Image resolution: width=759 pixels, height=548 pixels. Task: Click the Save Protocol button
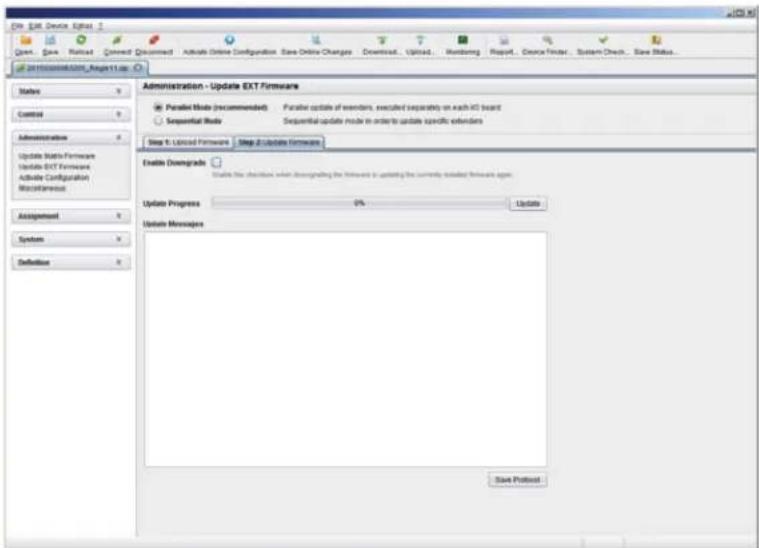pyautogui.click(x=517, y=480)
